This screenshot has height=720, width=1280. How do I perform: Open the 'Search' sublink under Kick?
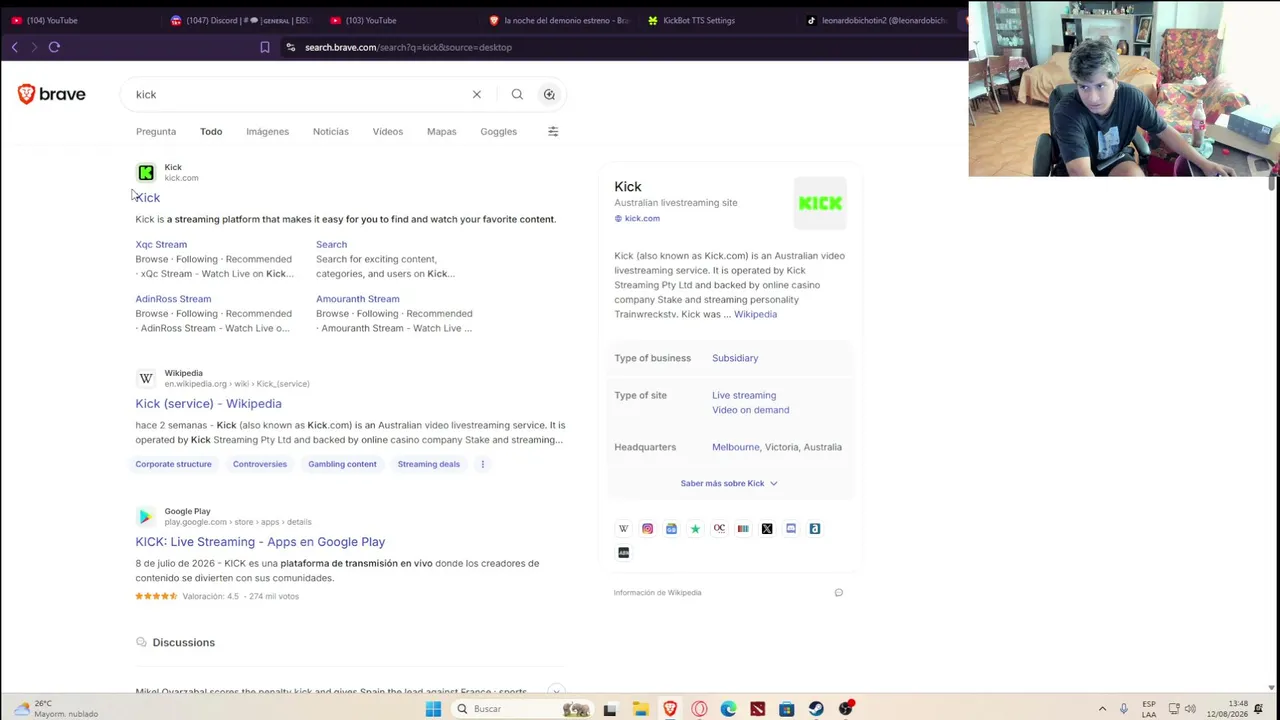pyautogui.click(x=331, y=244)
